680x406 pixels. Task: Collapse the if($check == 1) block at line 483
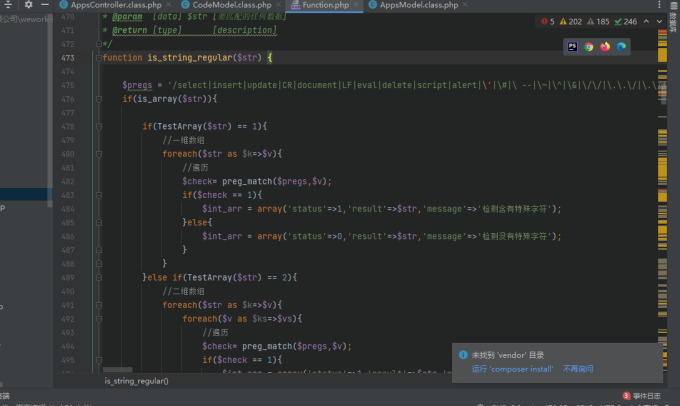pos(99,195)
